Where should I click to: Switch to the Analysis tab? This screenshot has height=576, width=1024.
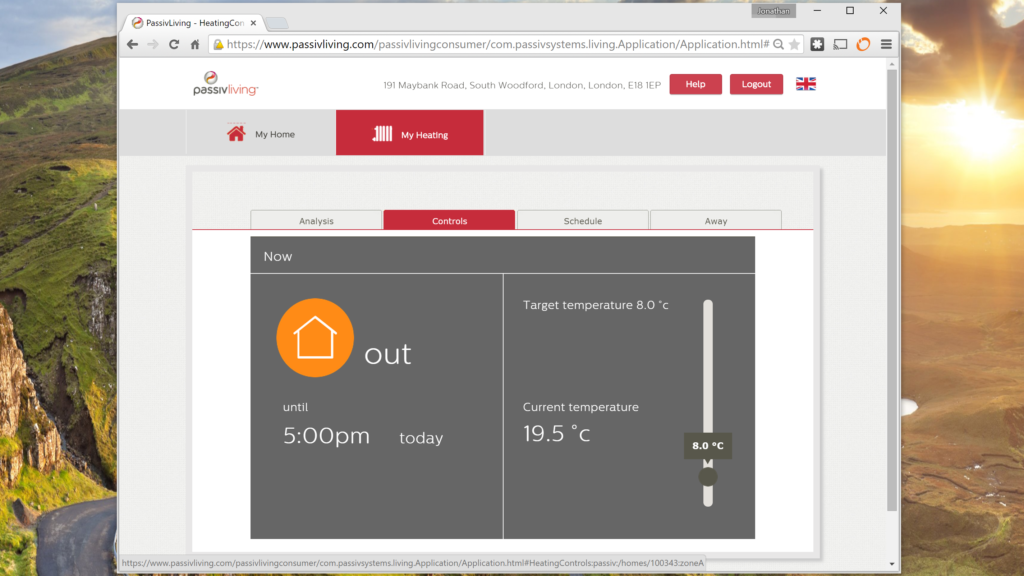316,219
